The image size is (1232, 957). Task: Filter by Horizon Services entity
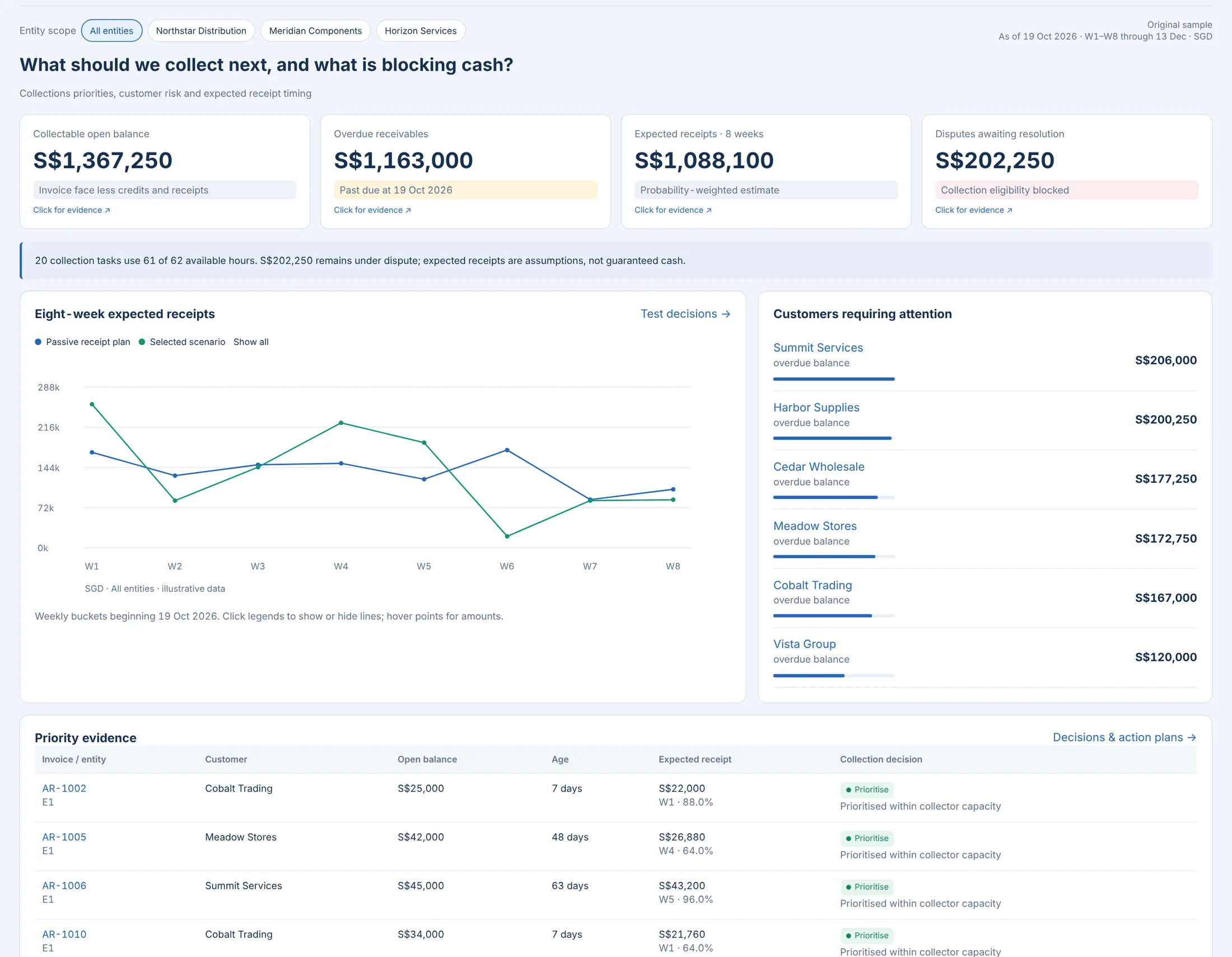click(x=420, y=30)
